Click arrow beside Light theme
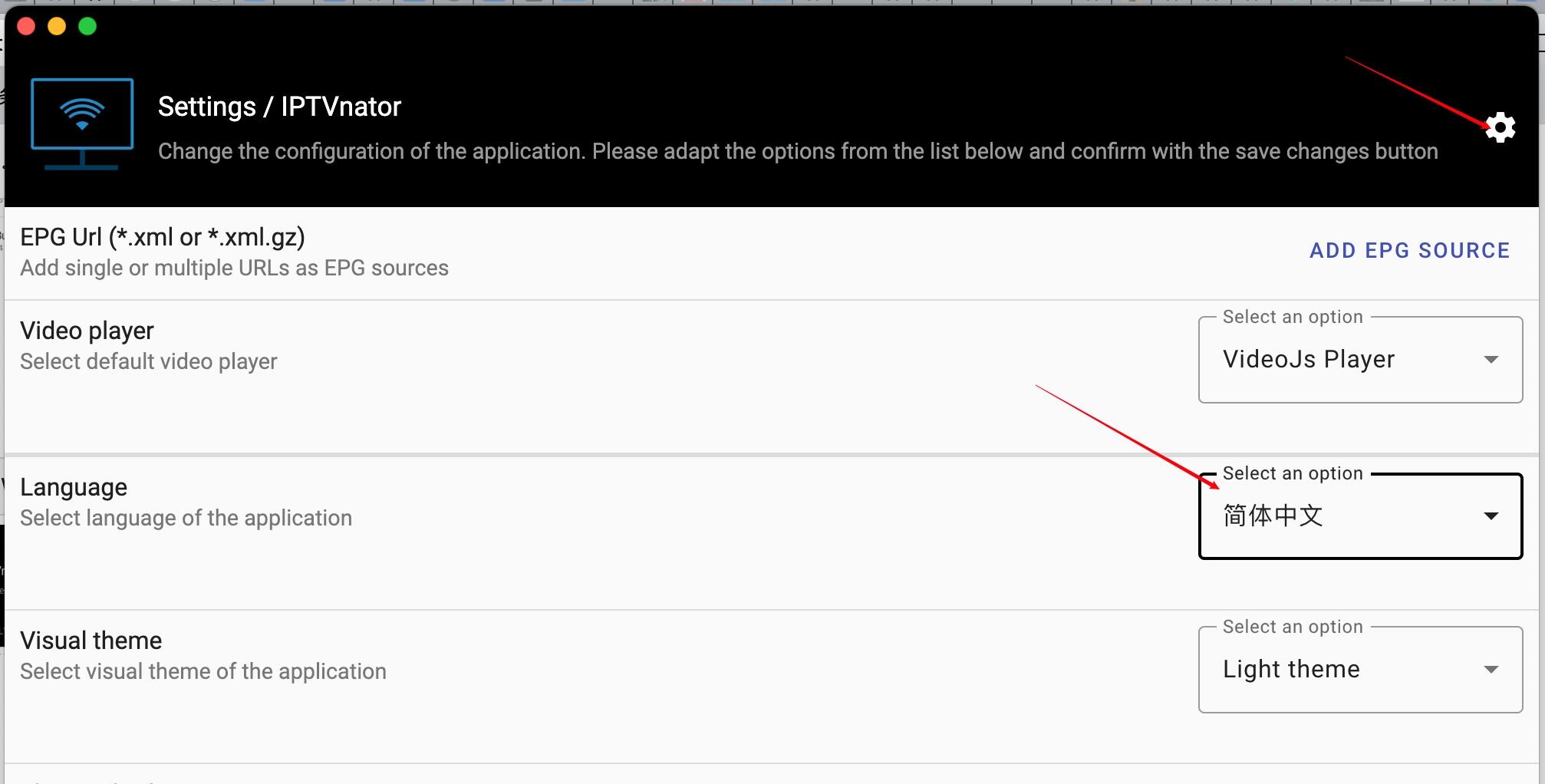The height and width of the screenshot is (784, 1545). click(x=1491, y=670)
